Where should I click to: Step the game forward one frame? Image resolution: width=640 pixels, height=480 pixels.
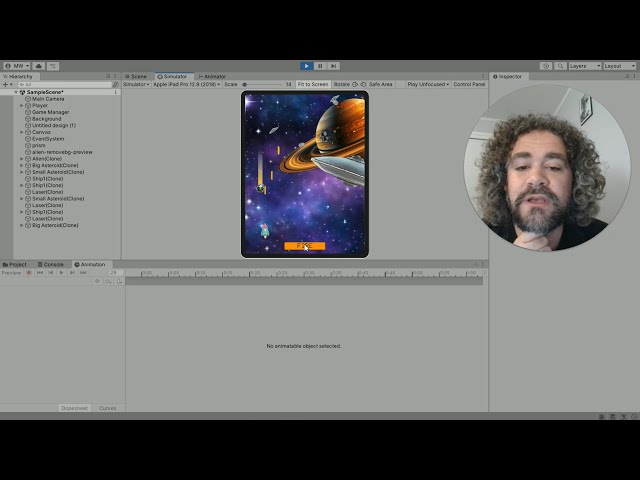tap(333, 66)
